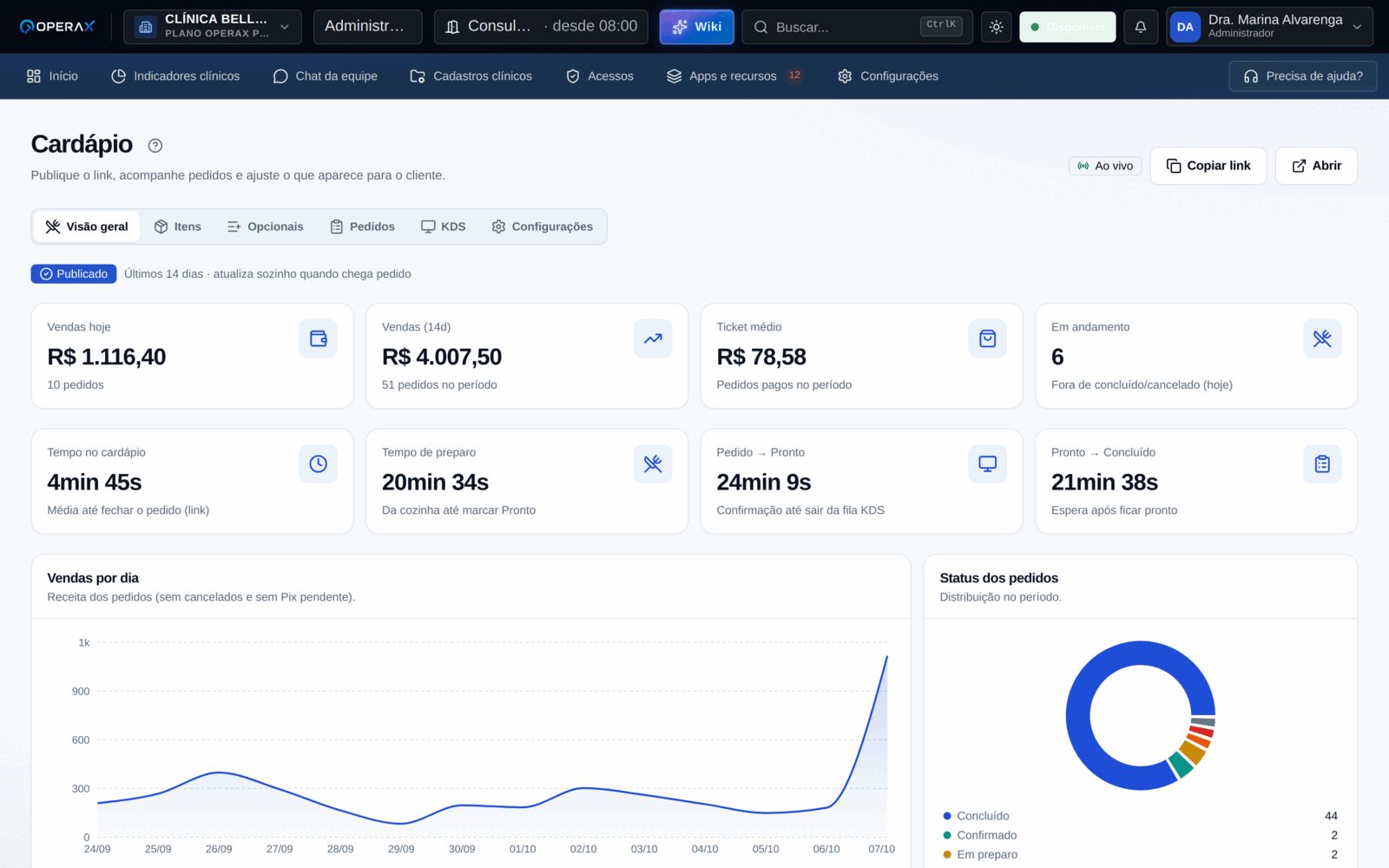Click the trending arrow icon in Vendas (14d) card

click(x=653, y=339)
